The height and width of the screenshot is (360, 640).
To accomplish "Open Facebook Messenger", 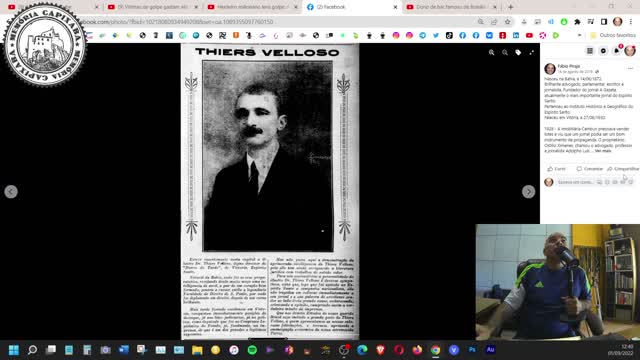I will tap(603, 51).
